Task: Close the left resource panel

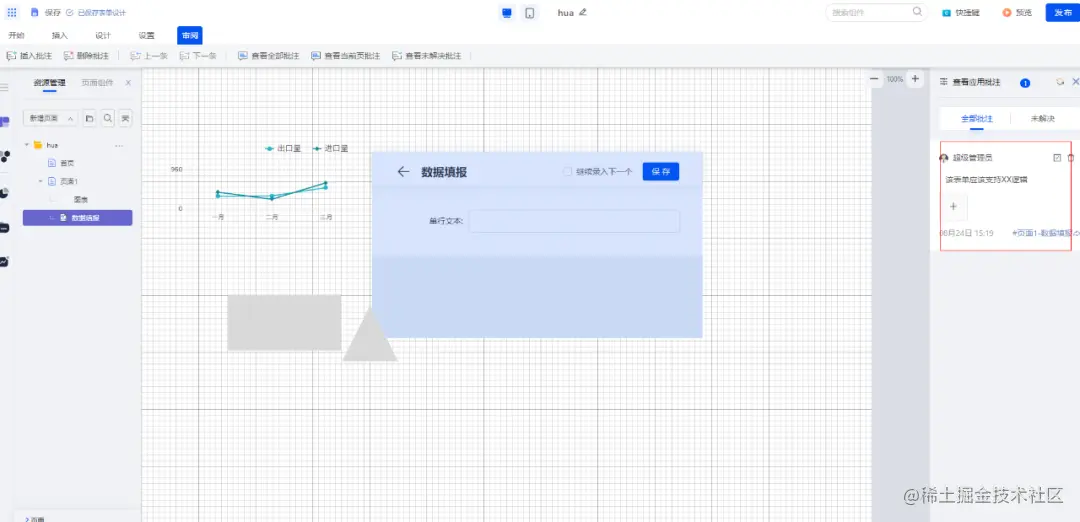Action: click(x=128, y=83)
